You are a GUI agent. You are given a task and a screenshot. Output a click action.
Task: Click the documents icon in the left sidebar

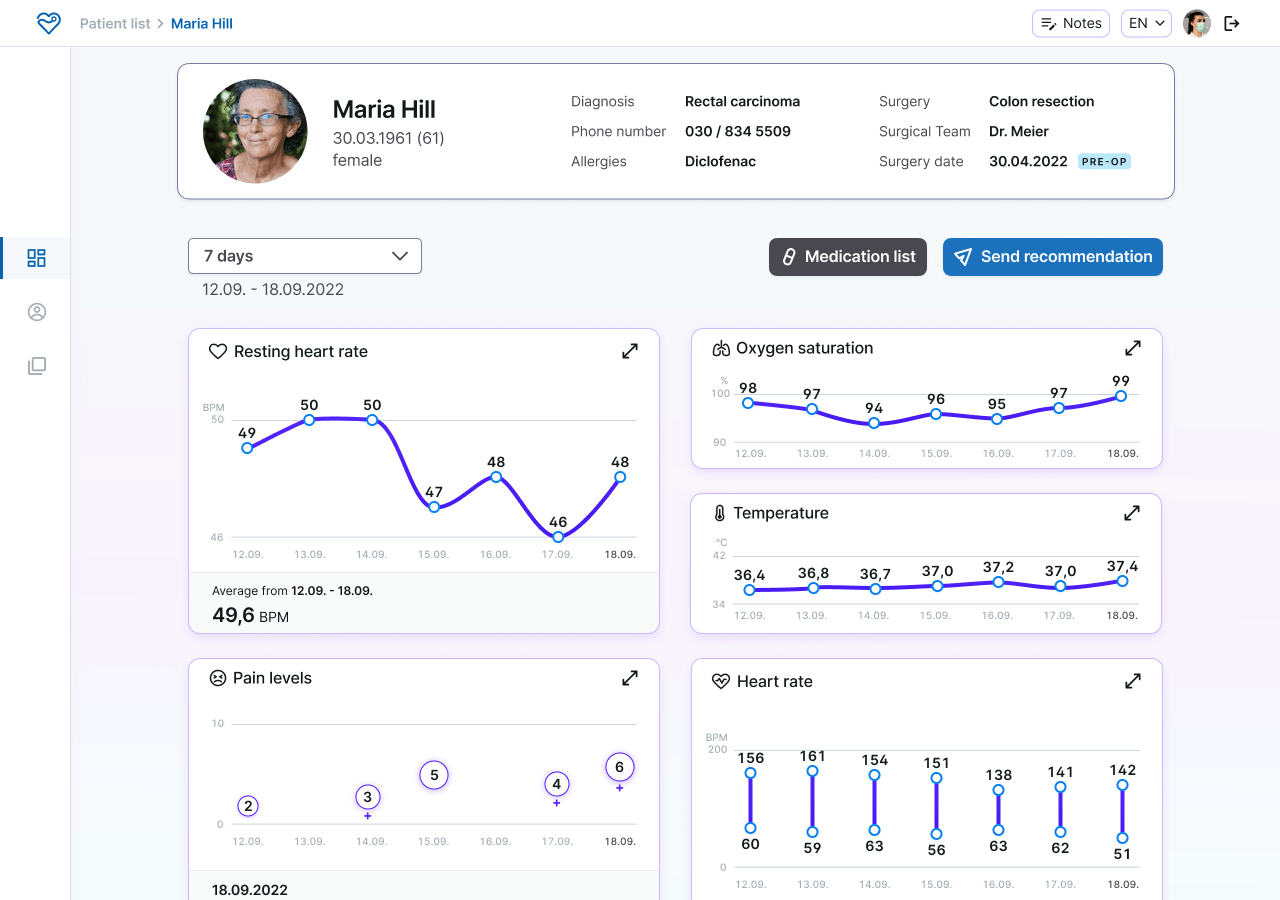coord(36,365)
